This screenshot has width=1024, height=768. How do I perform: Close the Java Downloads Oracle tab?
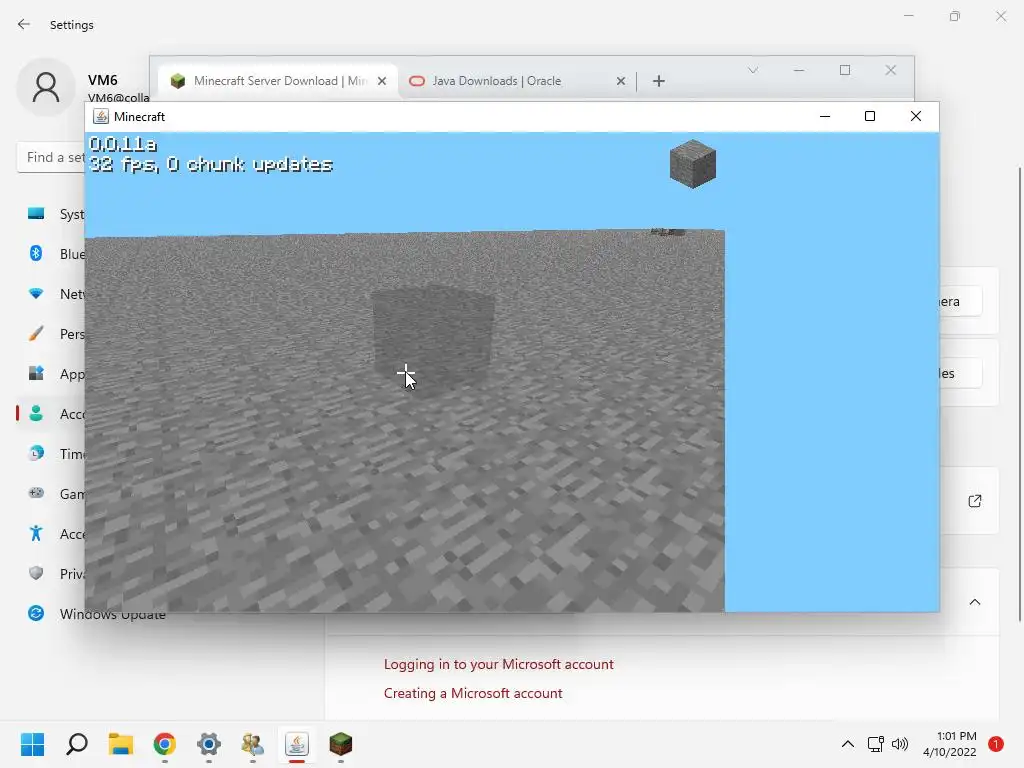coord(620,81)
